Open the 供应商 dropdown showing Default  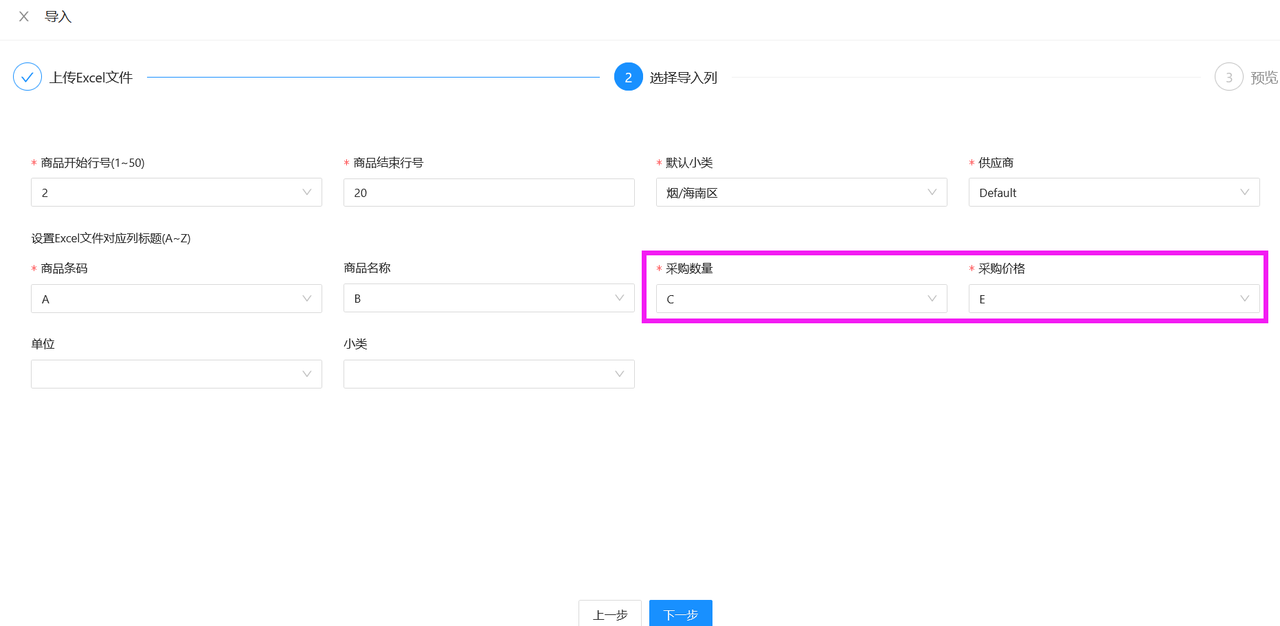tap(1114, 192)
